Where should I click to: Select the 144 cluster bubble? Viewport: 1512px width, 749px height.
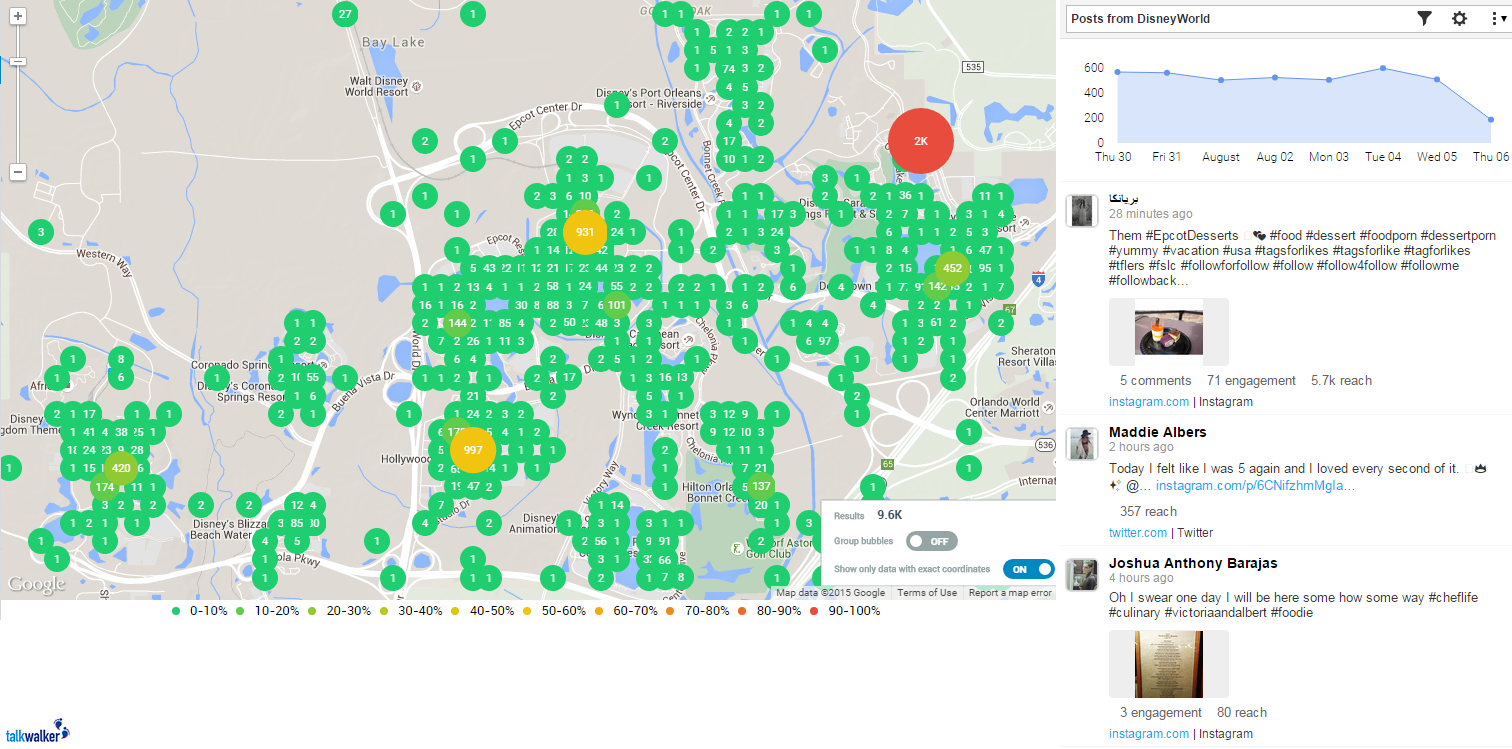457,323
